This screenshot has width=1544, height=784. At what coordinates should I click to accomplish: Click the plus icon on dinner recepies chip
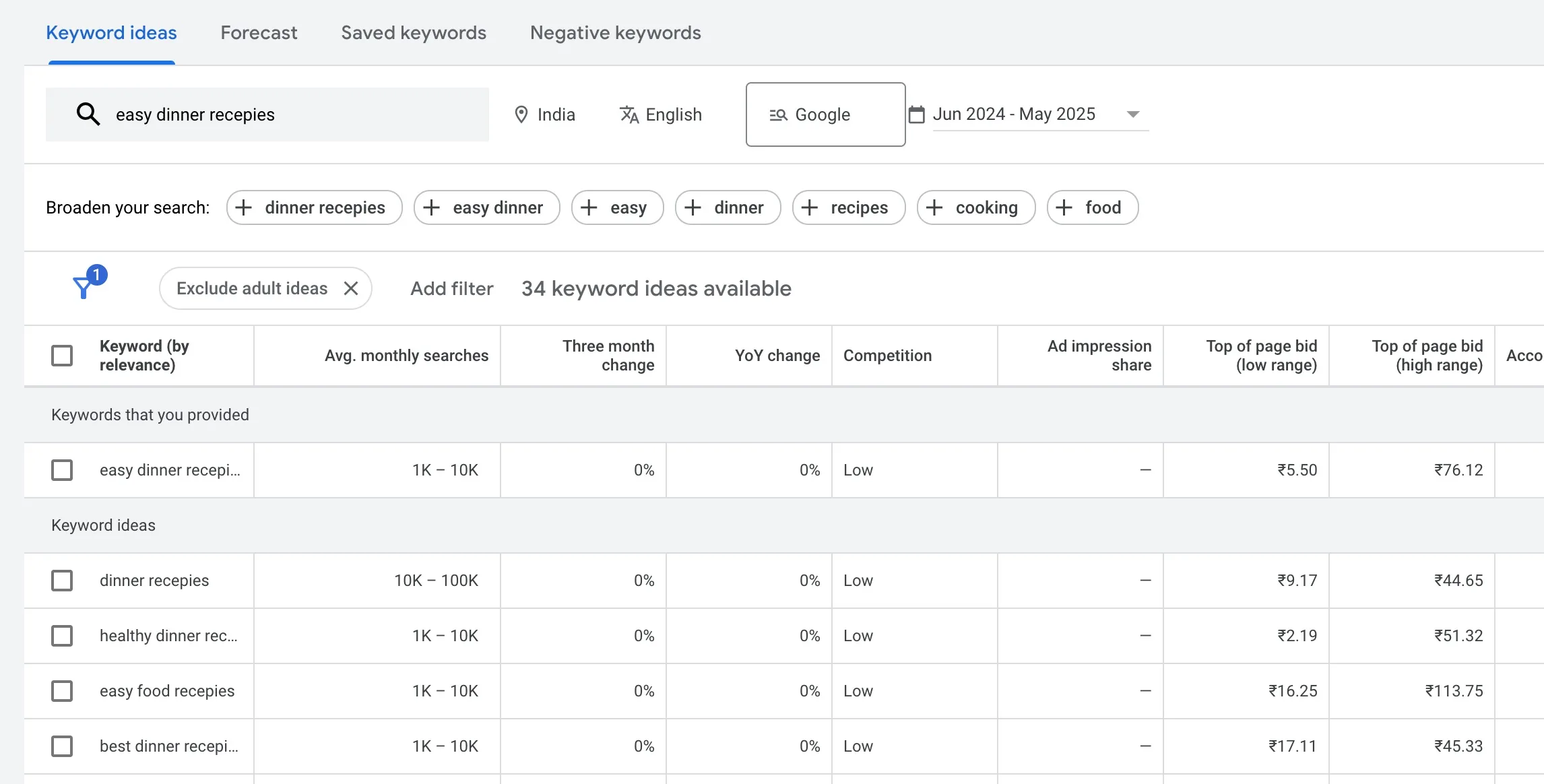click(243, 207)
